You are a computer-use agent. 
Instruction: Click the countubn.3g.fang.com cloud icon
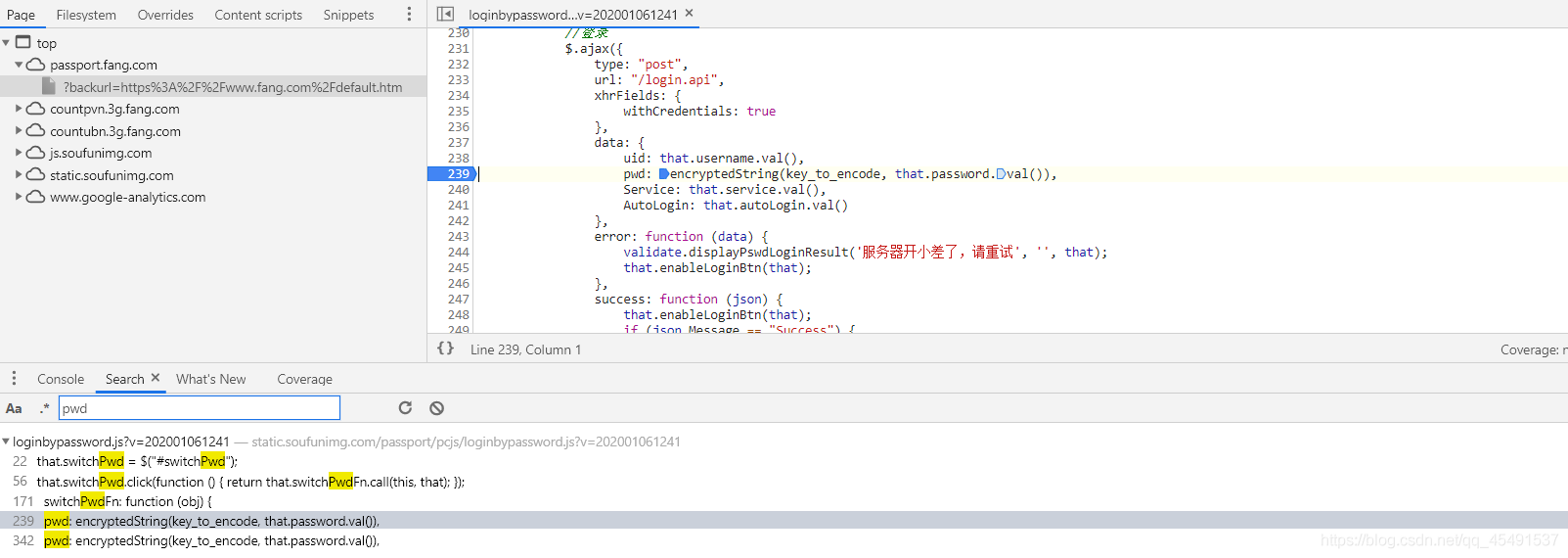[x=35, y=131]
